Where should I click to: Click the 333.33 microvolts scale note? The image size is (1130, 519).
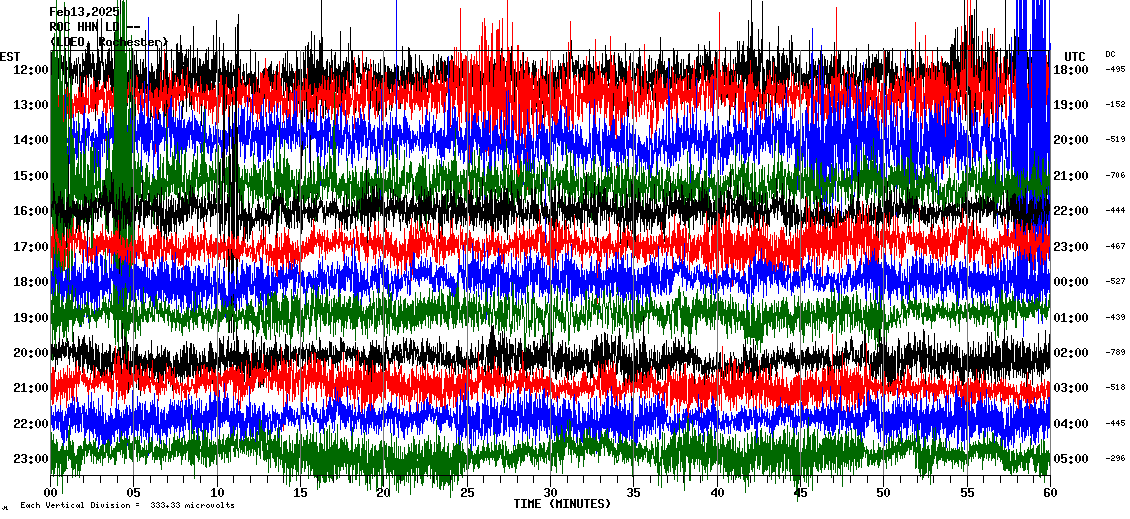tap(127, 505)
